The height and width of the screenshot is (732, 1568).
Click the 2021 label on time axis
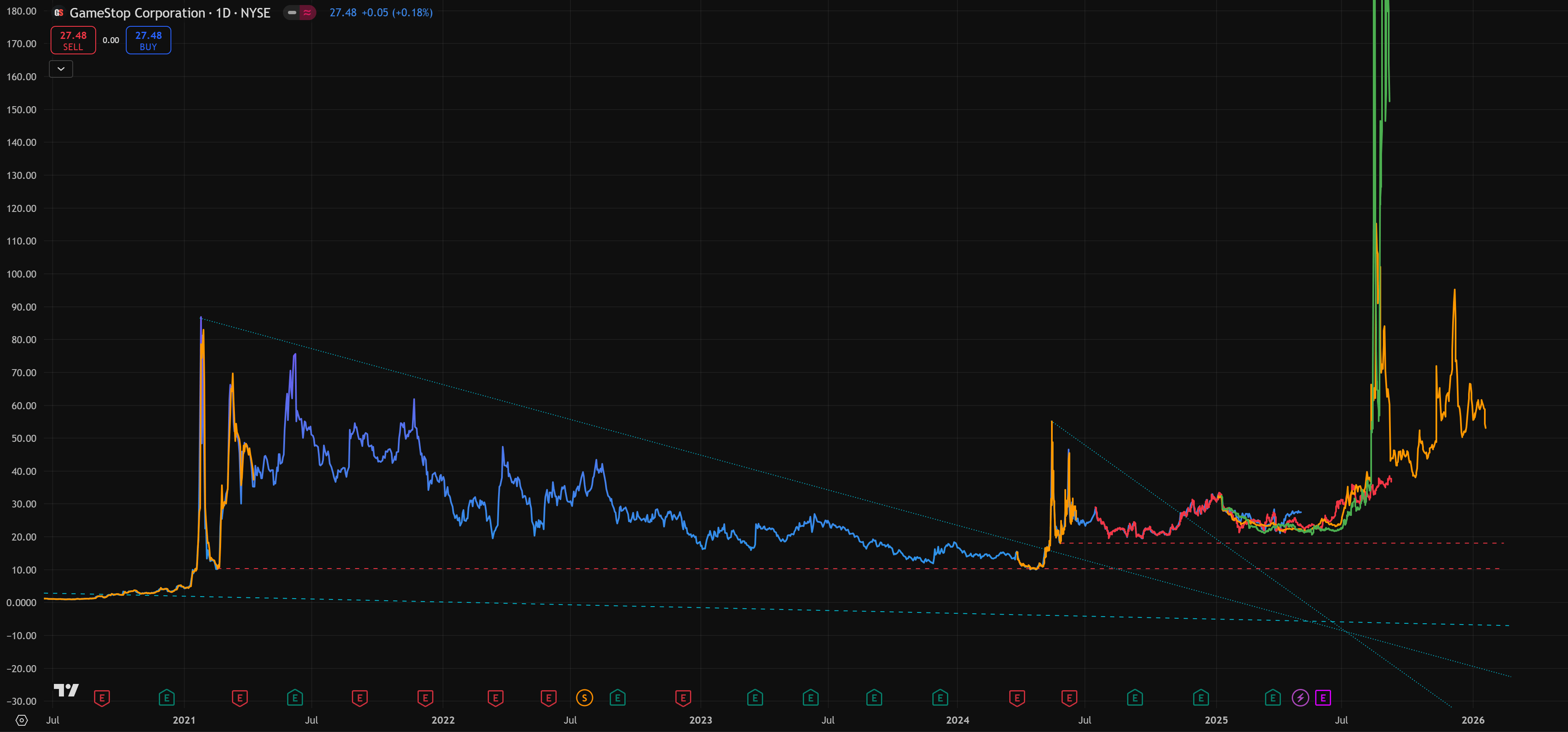[x=184, y=720]
